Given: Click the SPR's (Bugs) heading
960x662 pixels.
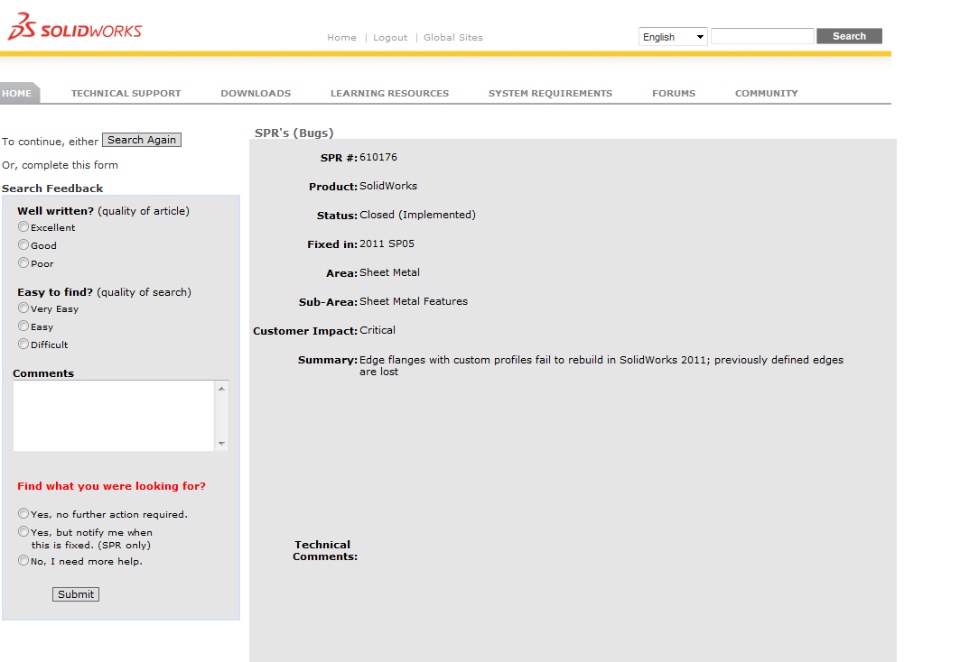Looking at the screenshot, I should [x=294, y=133].
